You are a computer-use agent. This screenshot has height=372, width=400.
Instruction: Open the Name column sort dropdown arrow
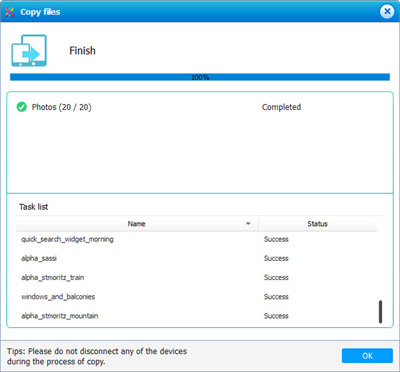click(x=248, y=224)
